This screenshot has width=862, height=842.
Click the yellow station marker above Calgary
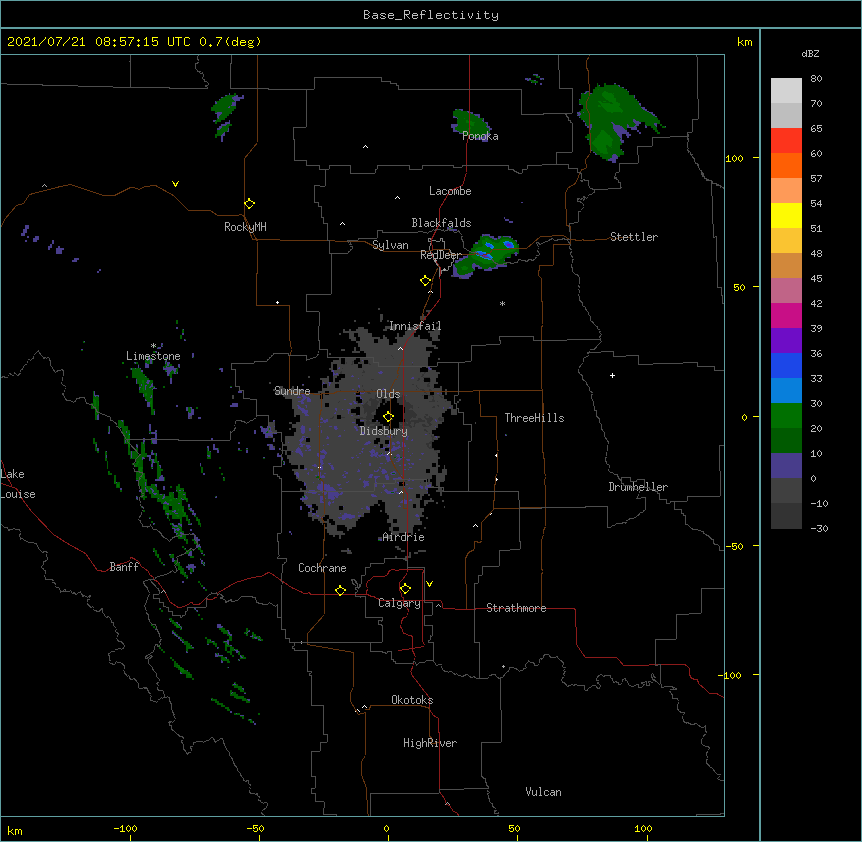[405, 589]
